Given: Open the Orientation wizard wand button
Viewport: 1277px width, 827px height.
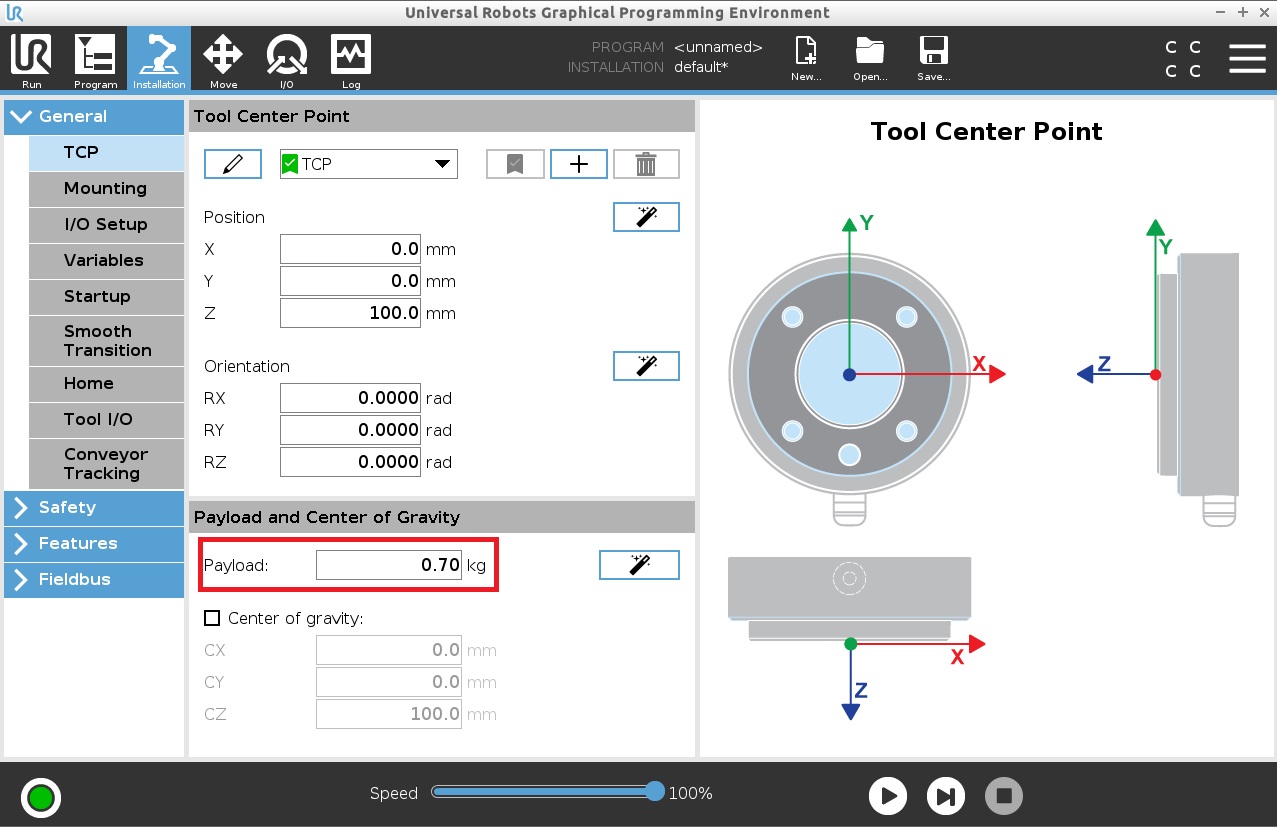Looking at the screenshot, I should pos(646,366).
